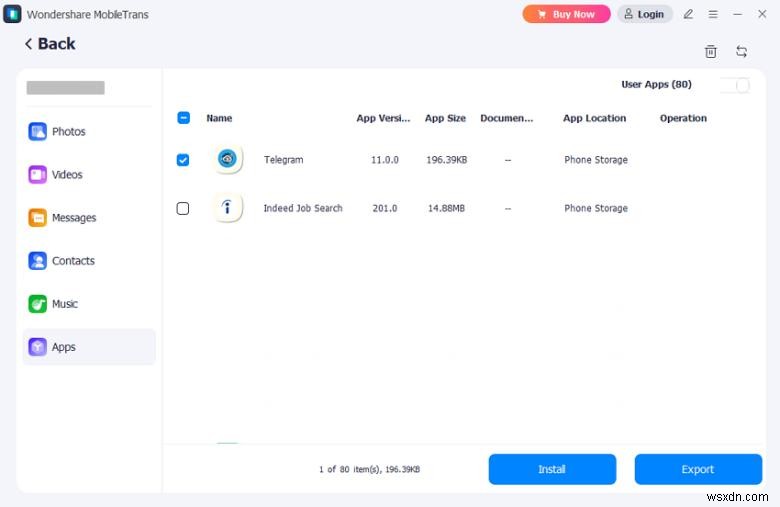Click the App Location column header
The width and height of the screenshot is (780, 507).
click(x=594, y=118)
